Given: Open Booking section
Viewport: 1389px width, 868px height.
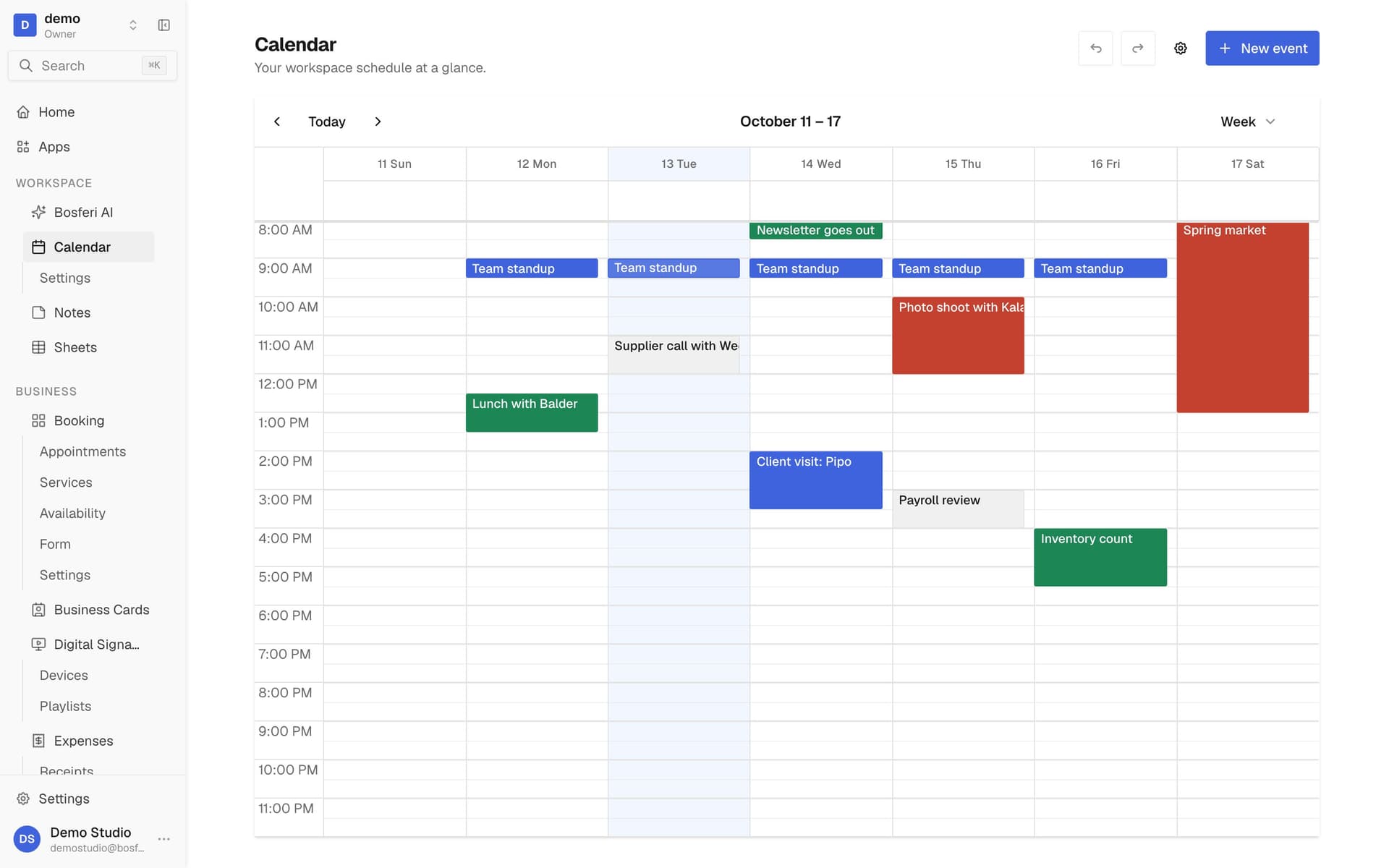Looking at the screenshot, I should click(88, 421).
